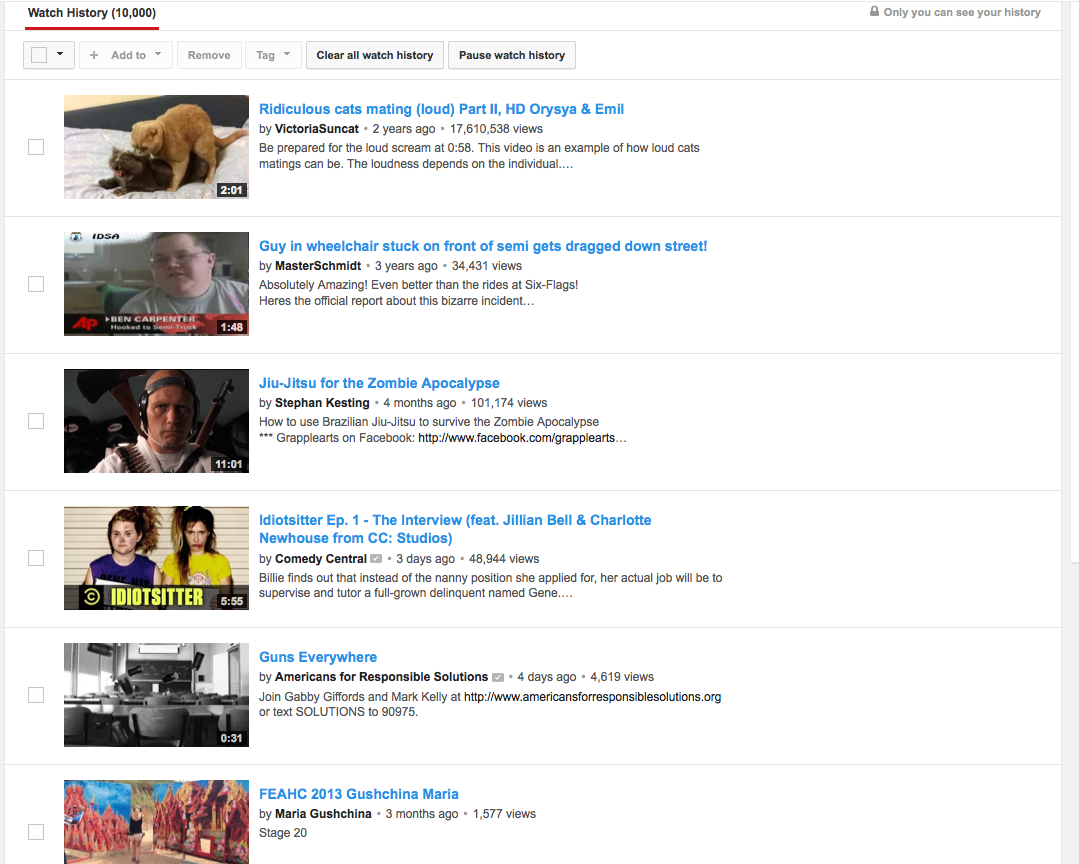This screenshot has width=1079, height=864.
Task: Open the Guns Everywhere classroom thumbnail
Action: pos(156,695)
